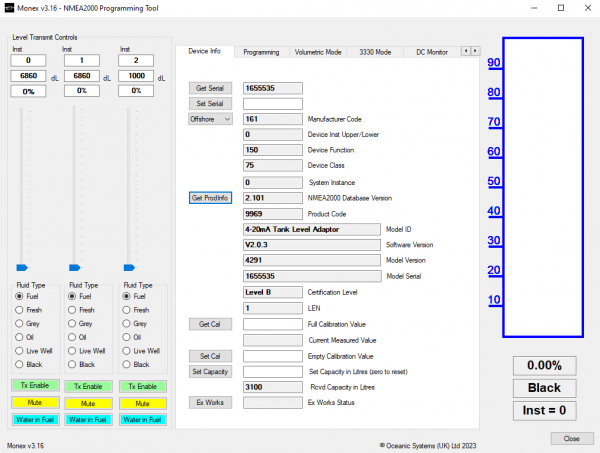
Task: Click the Close button at bottom right
Action: [x=572, y=438]
